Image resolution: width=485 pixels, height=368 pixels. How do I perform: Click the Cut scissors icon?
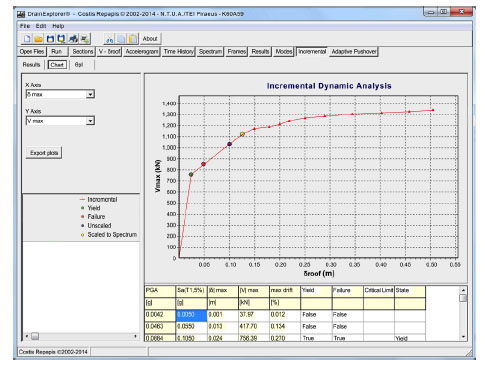[109, 39]
